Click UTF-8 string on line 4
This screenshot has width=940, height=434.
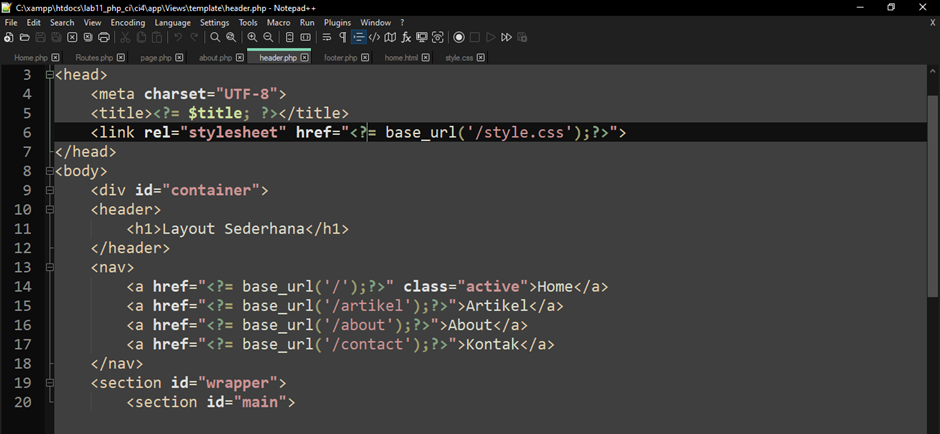coord(246,94)
